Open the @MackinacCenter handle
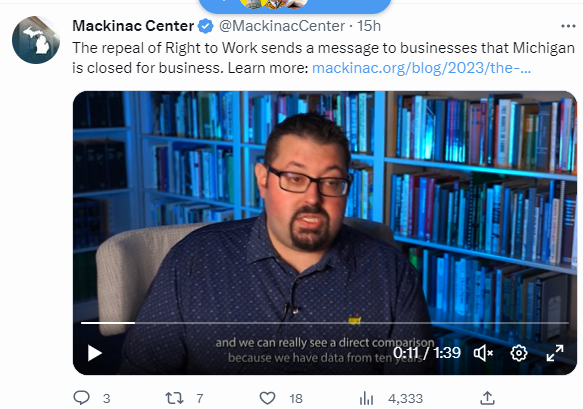Screen dimensions: 583x409 281,26
